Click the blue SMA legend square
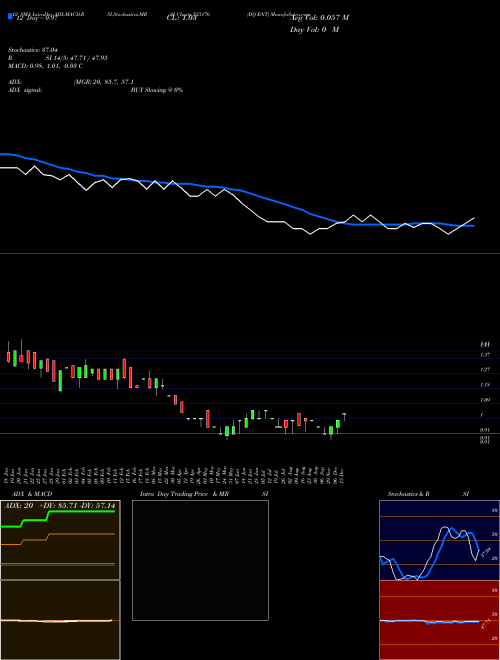 (10, 16)
